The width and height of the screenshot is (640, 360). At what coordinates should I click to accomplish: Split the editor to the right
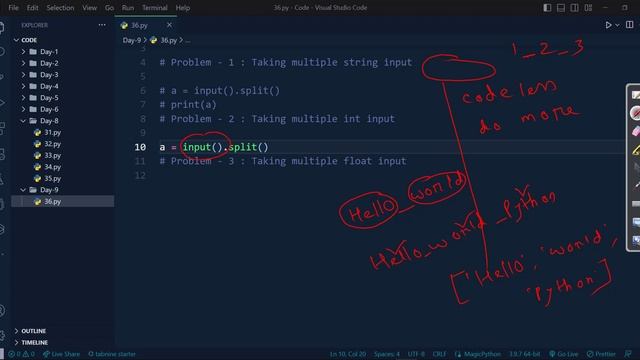tap(629, 25)
